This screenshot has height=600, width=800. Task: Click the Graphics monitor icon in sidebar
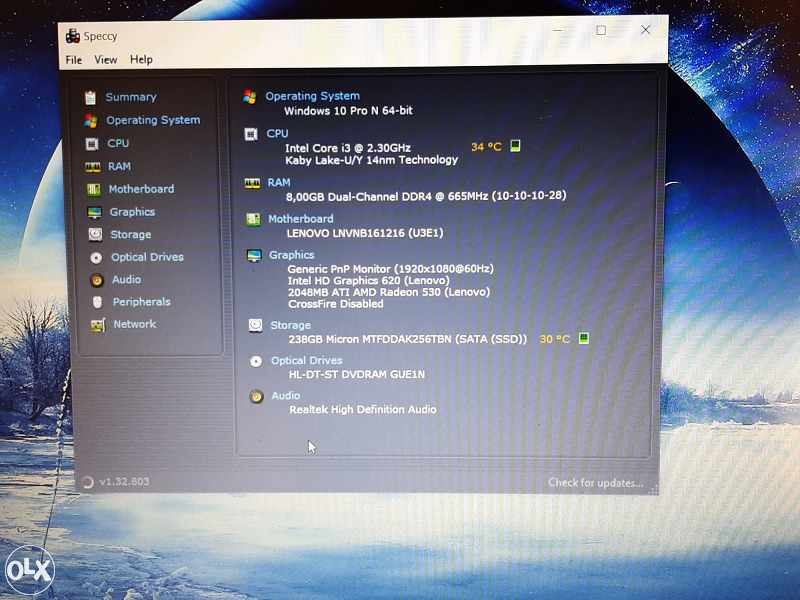[x=94, y=212]
